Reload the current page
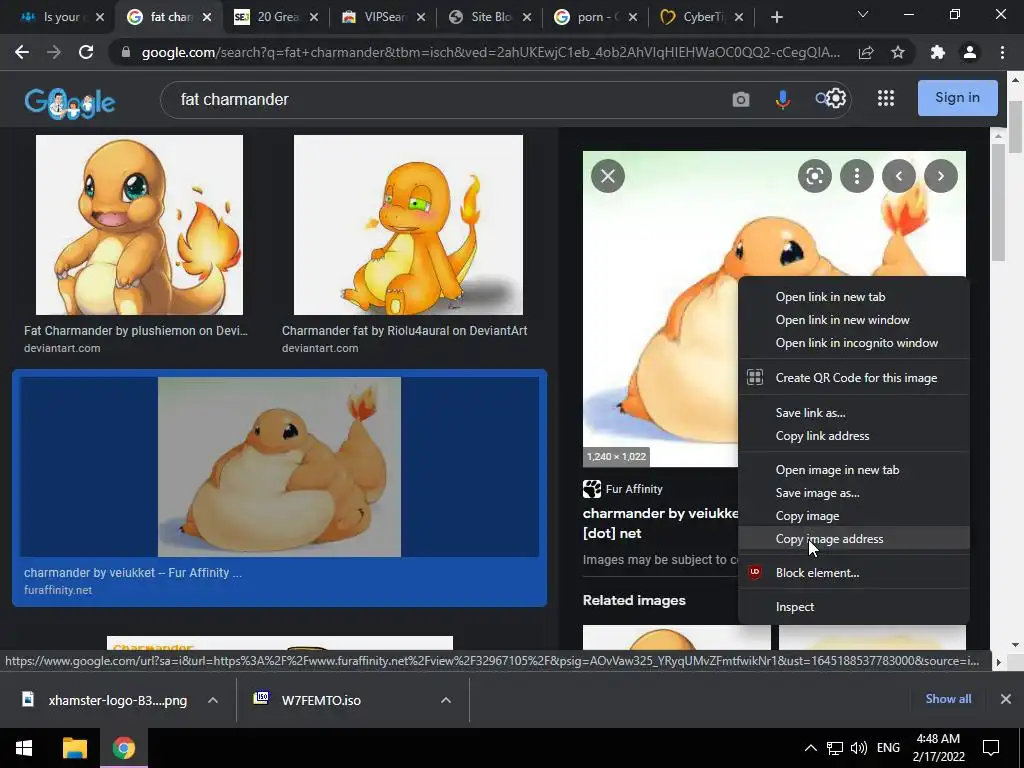The width and height of the screenshot is (1024, 768). click(86, 52)
